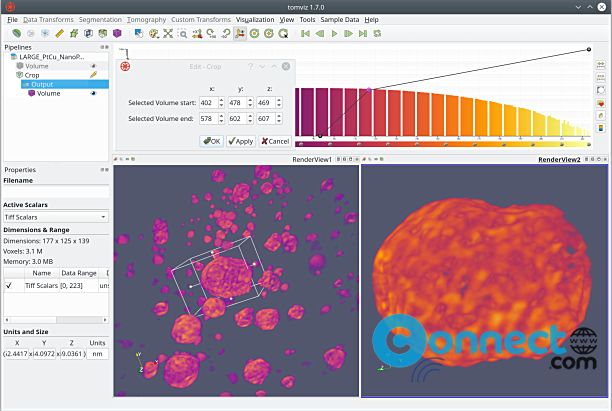Open the Segmentation menu
The image size is (612, 411).
pyautogui.click(x=100, y=20)
